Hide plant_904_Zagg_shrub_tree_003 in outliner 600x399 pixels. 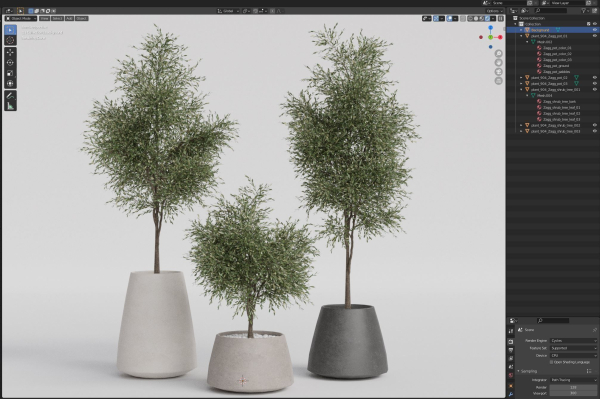595,131
